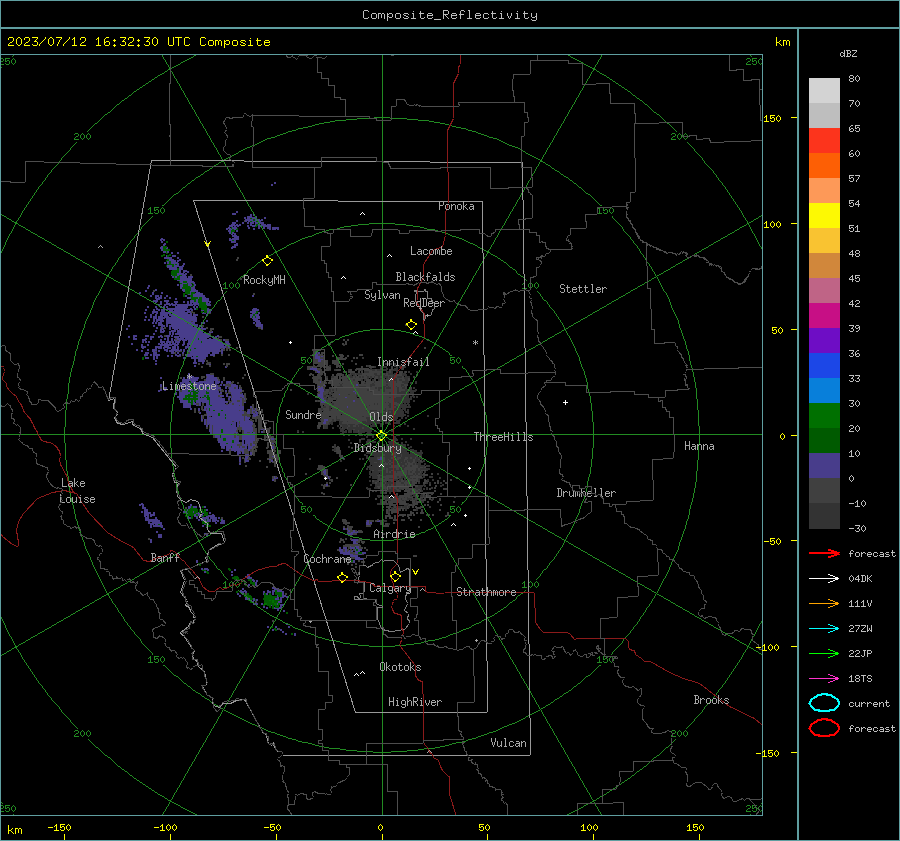The width and height of the screenshot is (900, 841).
Task: Pick the 80 dBZ light gray swatch
Action: click(824, 90)
